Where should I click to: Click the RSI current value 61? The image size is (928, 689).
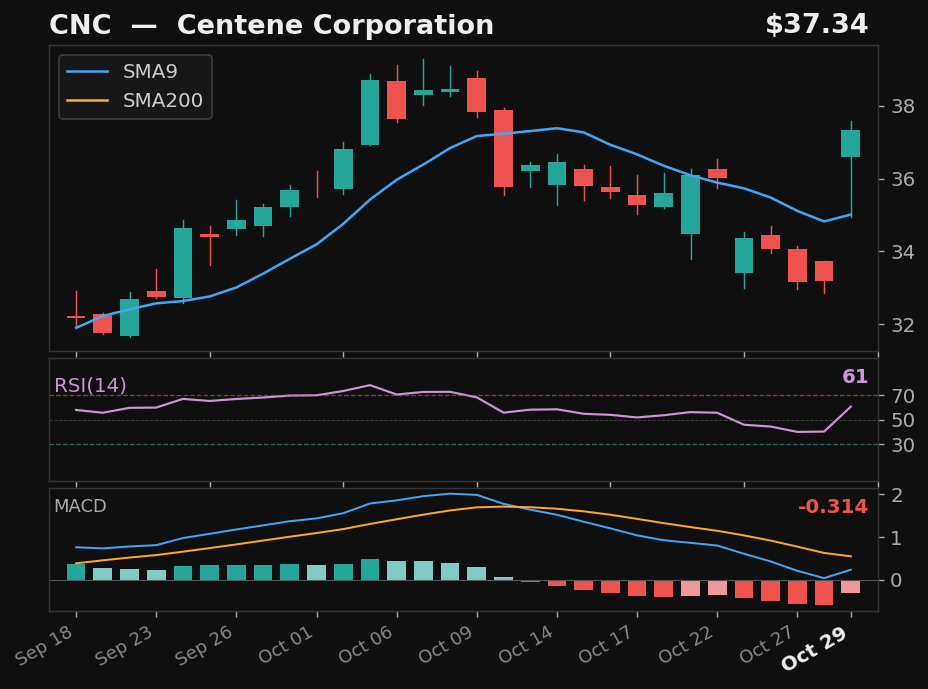[855, 376]
